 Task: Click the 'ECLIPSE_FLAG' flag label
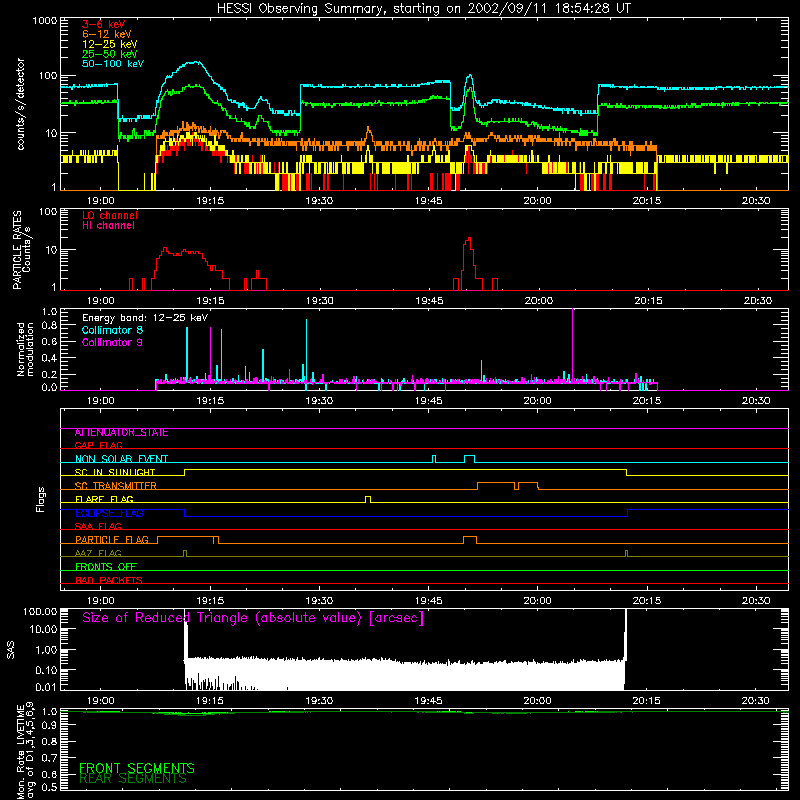click(109, 513)
